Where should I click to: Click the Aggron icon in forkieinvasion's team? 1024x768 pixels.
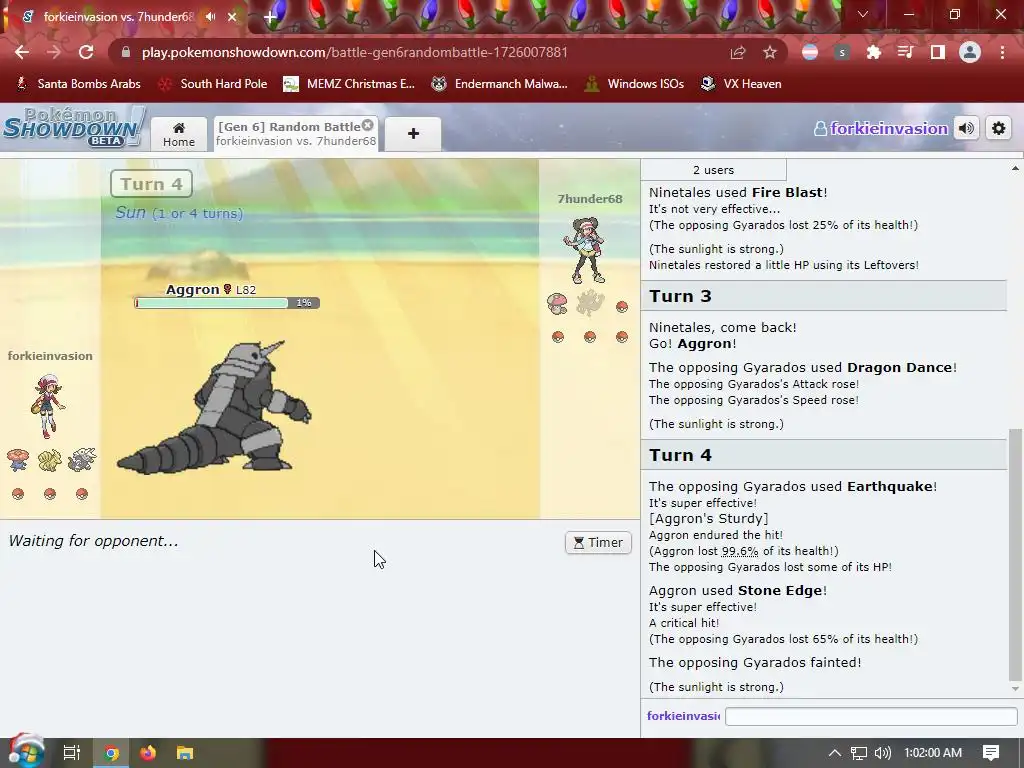(x=82, y=460)
